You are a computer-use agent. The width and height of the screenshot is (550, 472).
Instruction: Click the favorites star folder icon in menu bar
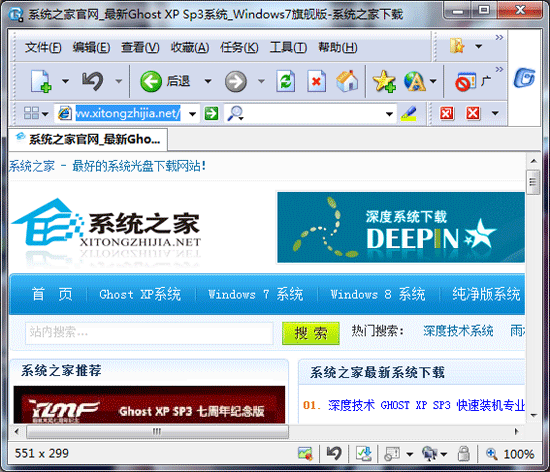pyautogui.click(x=457, y=46)
